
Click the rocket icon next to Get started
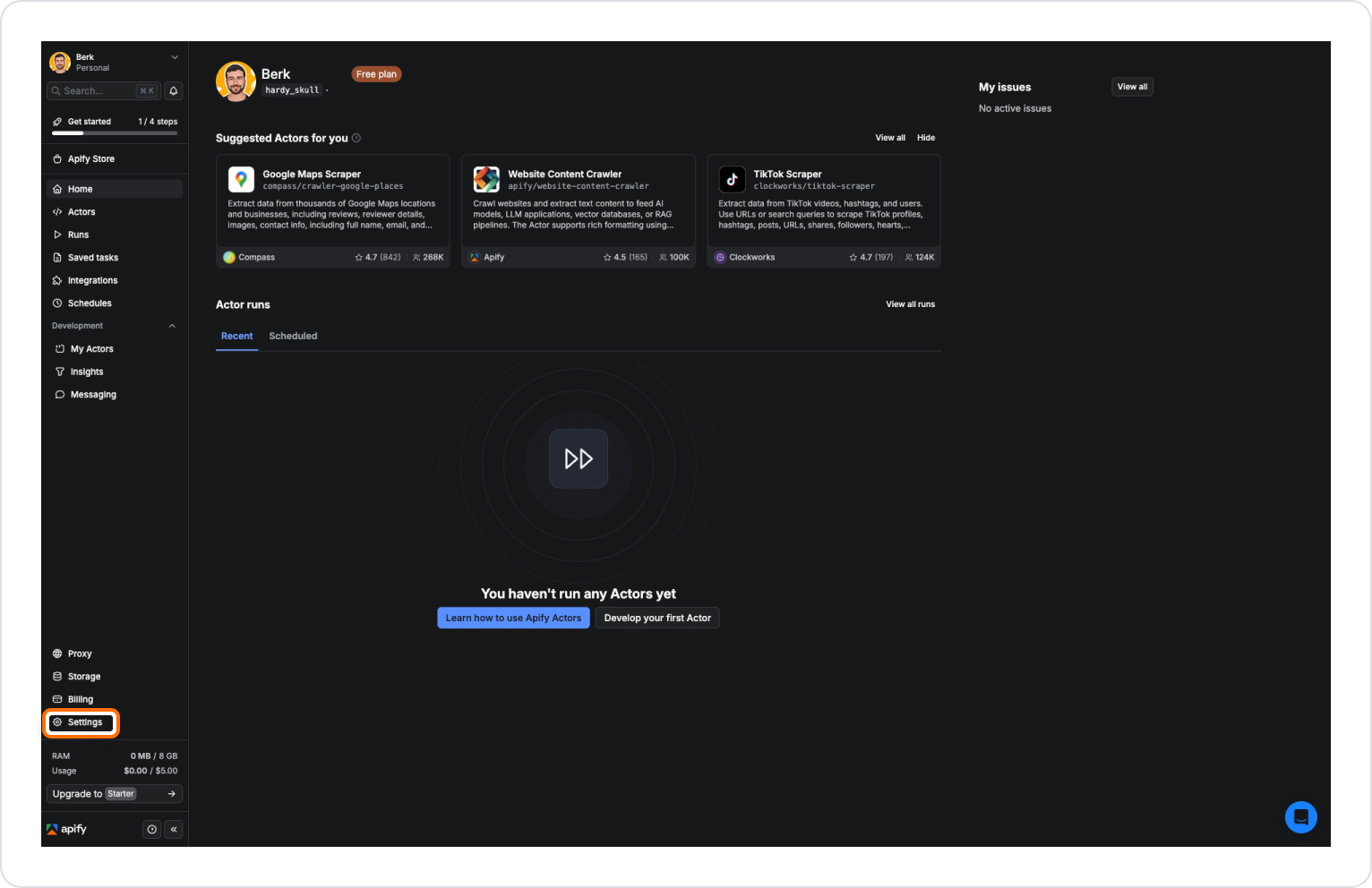57,122
